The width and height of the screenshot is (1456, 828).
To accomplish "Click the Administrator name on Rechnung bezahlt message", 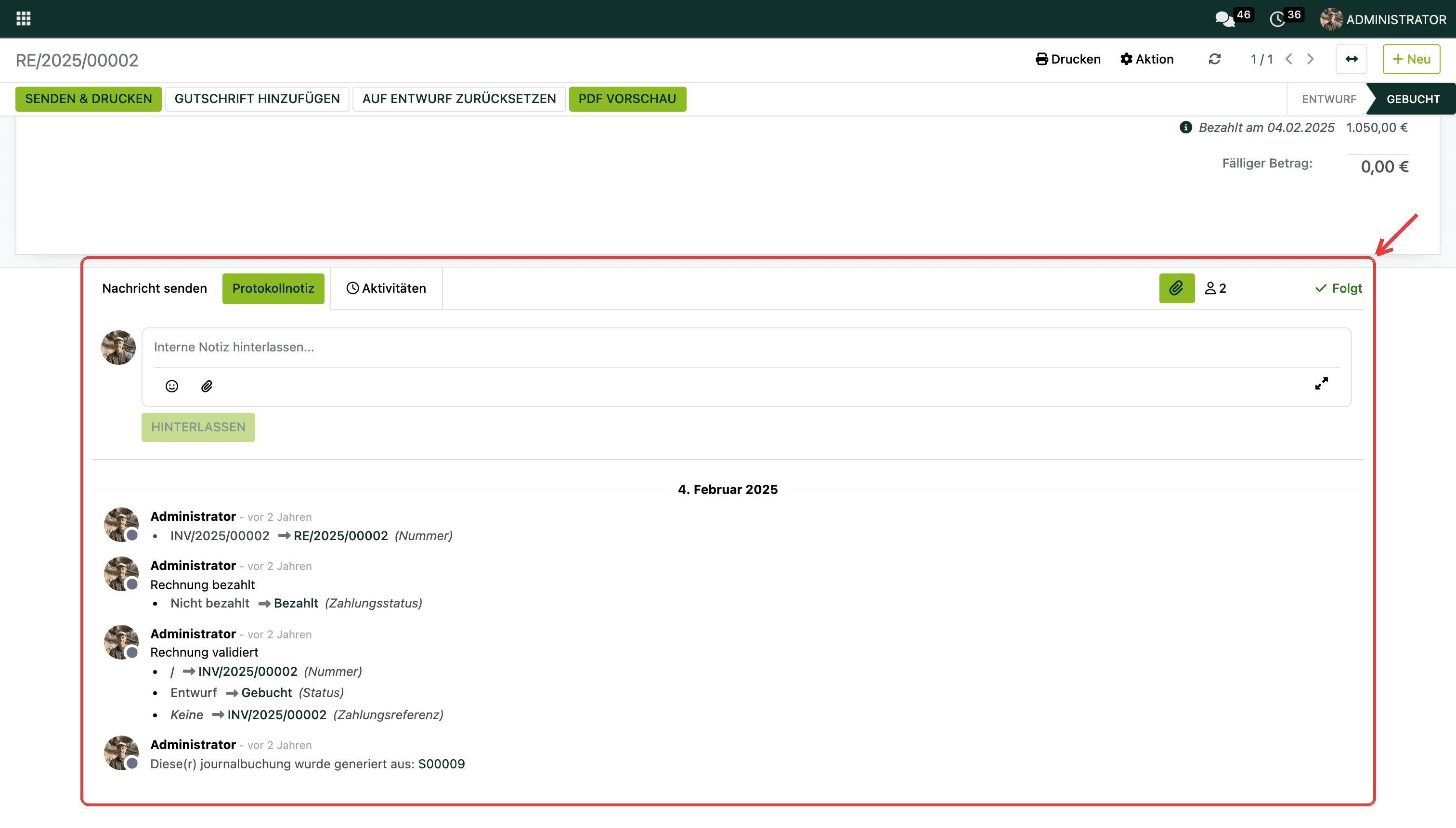I will coord(193,565).
